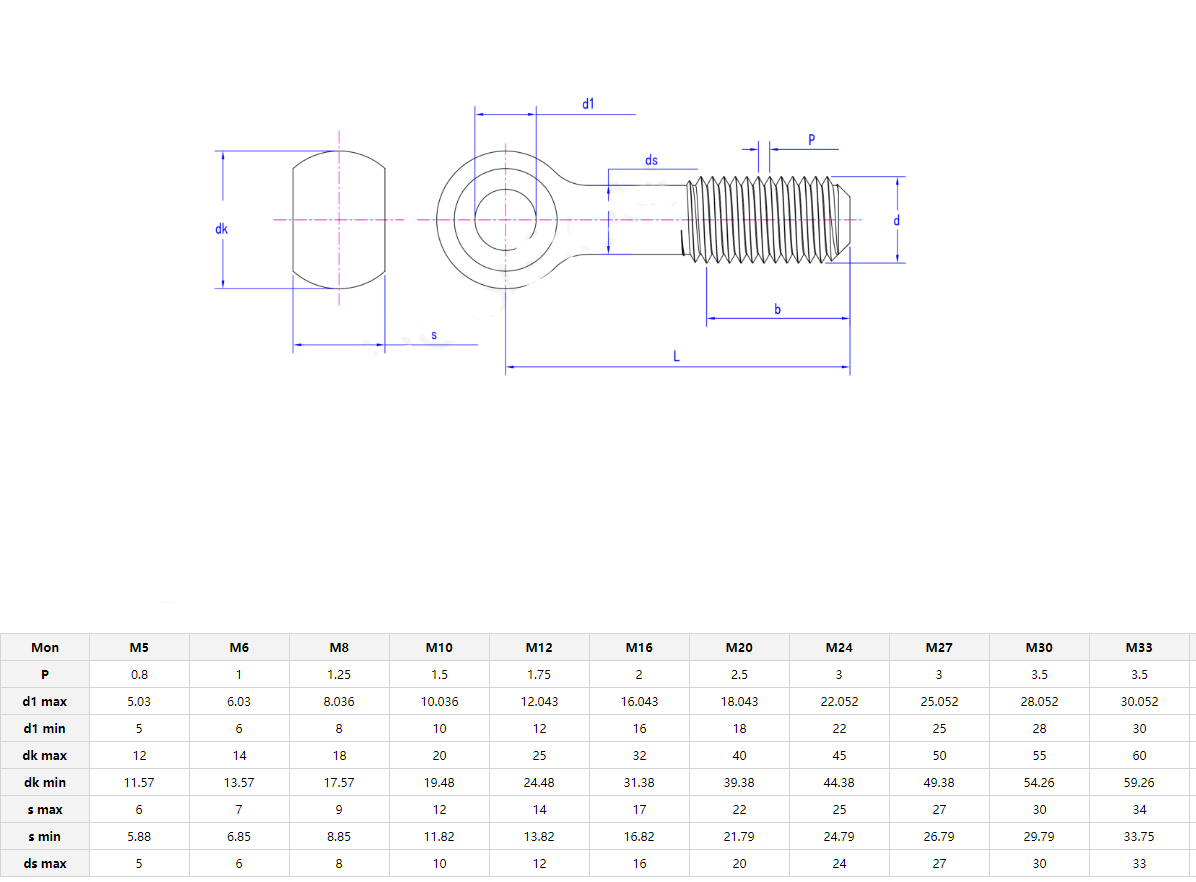1196x882 pixels.
Task: Click the 8.85 cell
Action: tap(339, 836)
